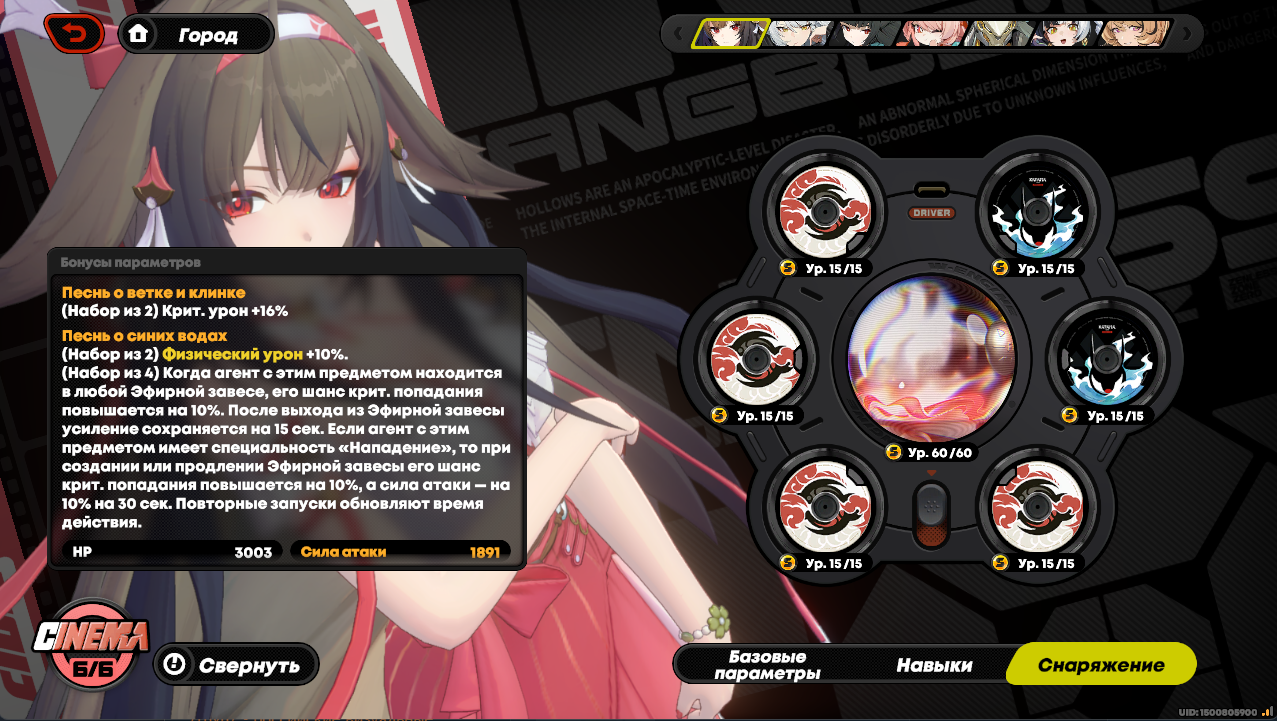Click bottom-right disc level Ур. 15/15

[x=1045, y=563]
